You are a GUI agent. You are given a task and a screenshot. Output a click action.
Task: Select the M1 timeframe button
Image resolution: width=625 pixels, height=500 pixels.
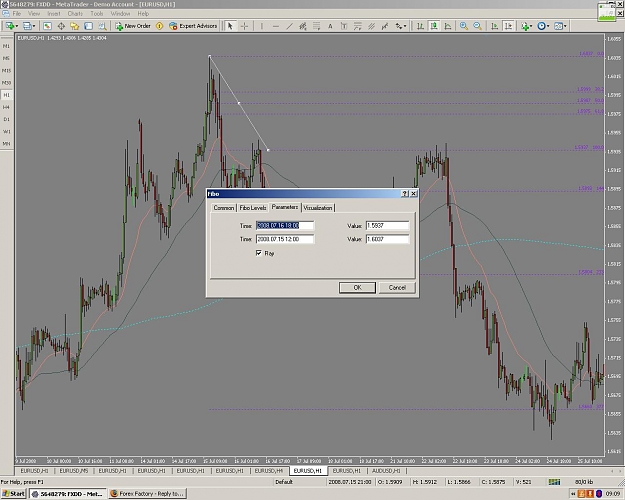click(6, 46)
